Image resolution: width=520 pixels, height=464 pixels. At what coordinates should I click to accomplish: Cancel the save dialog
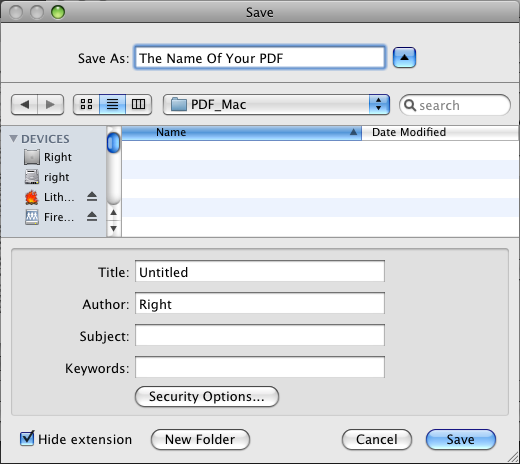click(x=377, y=439)
